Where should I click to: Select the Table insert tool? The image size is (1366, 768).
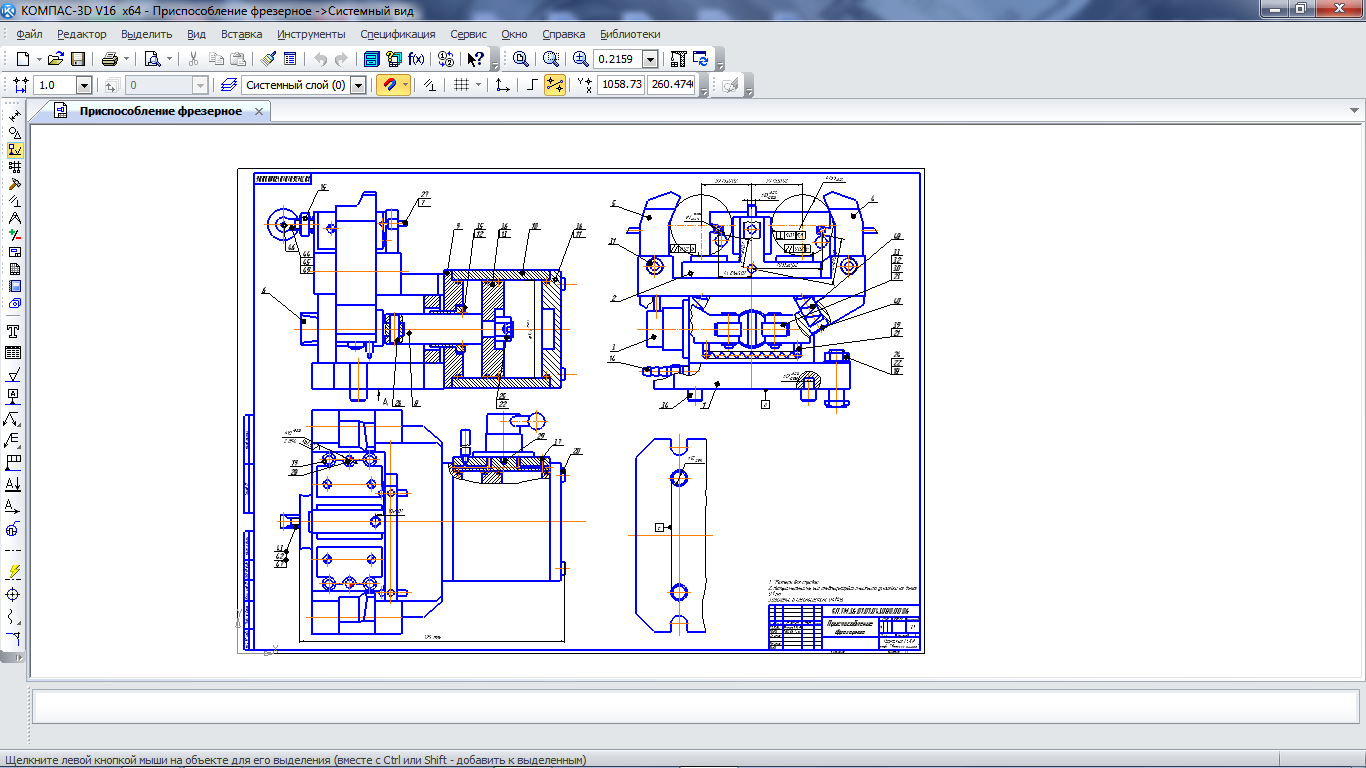(x=14, y=353)
